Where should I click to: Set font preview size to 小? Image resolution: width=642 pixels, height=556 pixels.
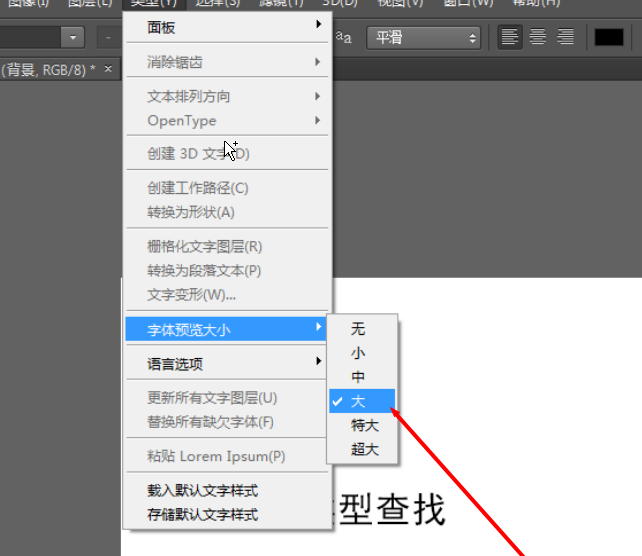pos(362,353)
